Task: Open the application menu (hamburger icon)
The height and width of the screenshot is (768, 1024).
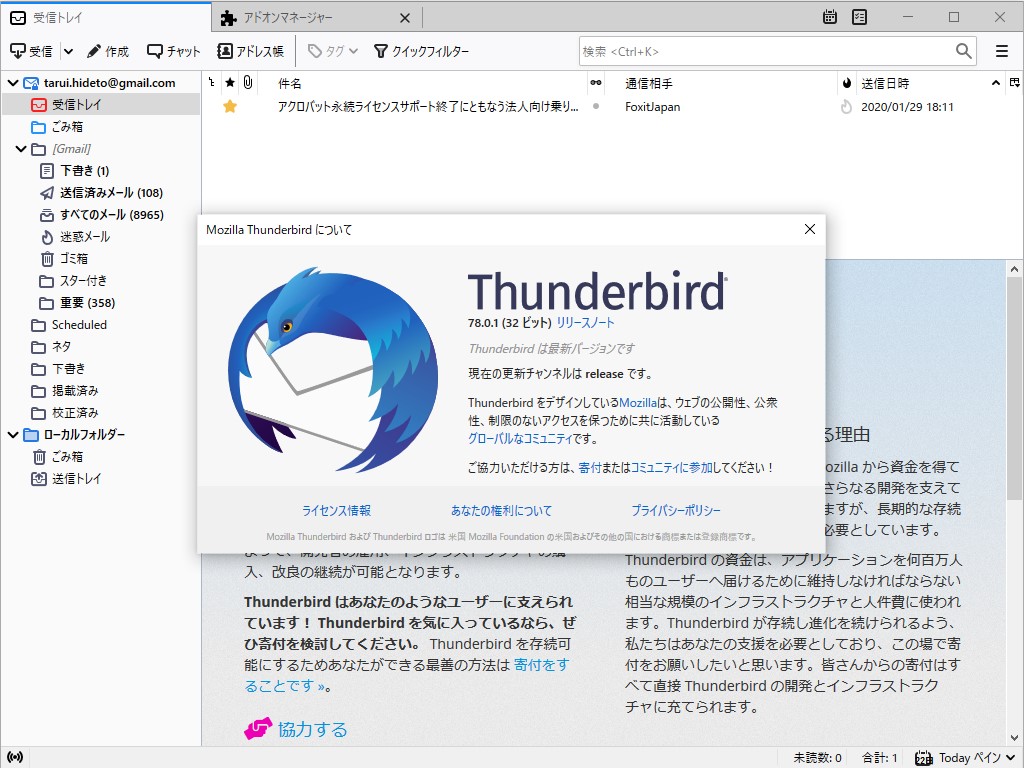Action: pyautogui.click(x=1000, y=50)
